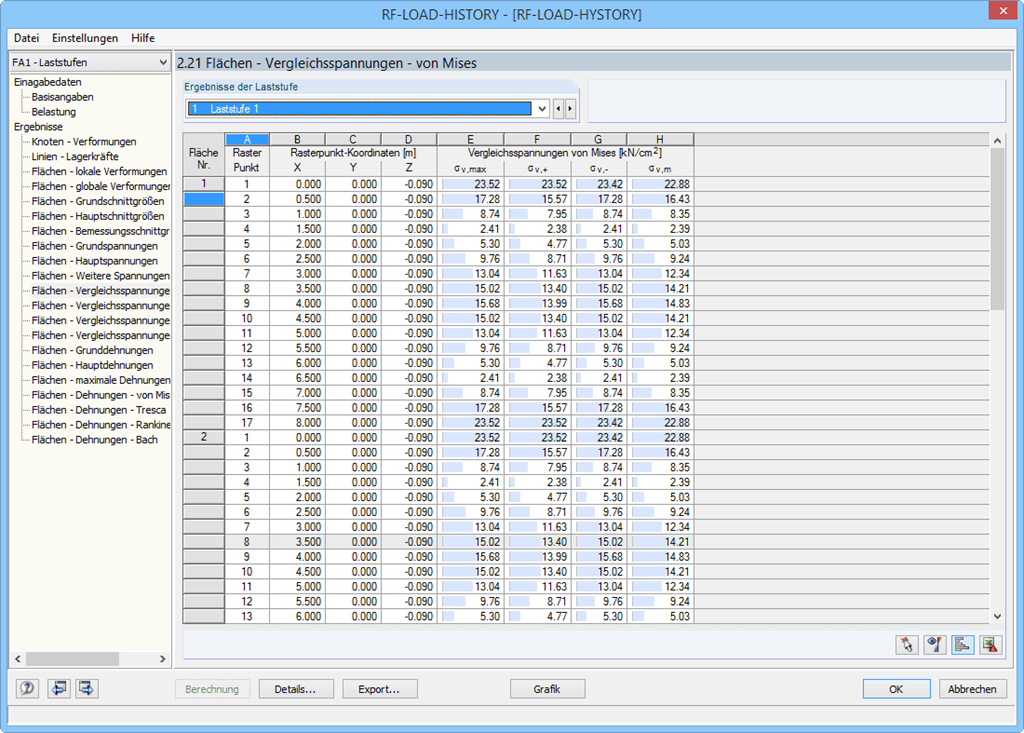Click raster point cell 14
The width and height of the screenshot is (1024, 733).
247,378
